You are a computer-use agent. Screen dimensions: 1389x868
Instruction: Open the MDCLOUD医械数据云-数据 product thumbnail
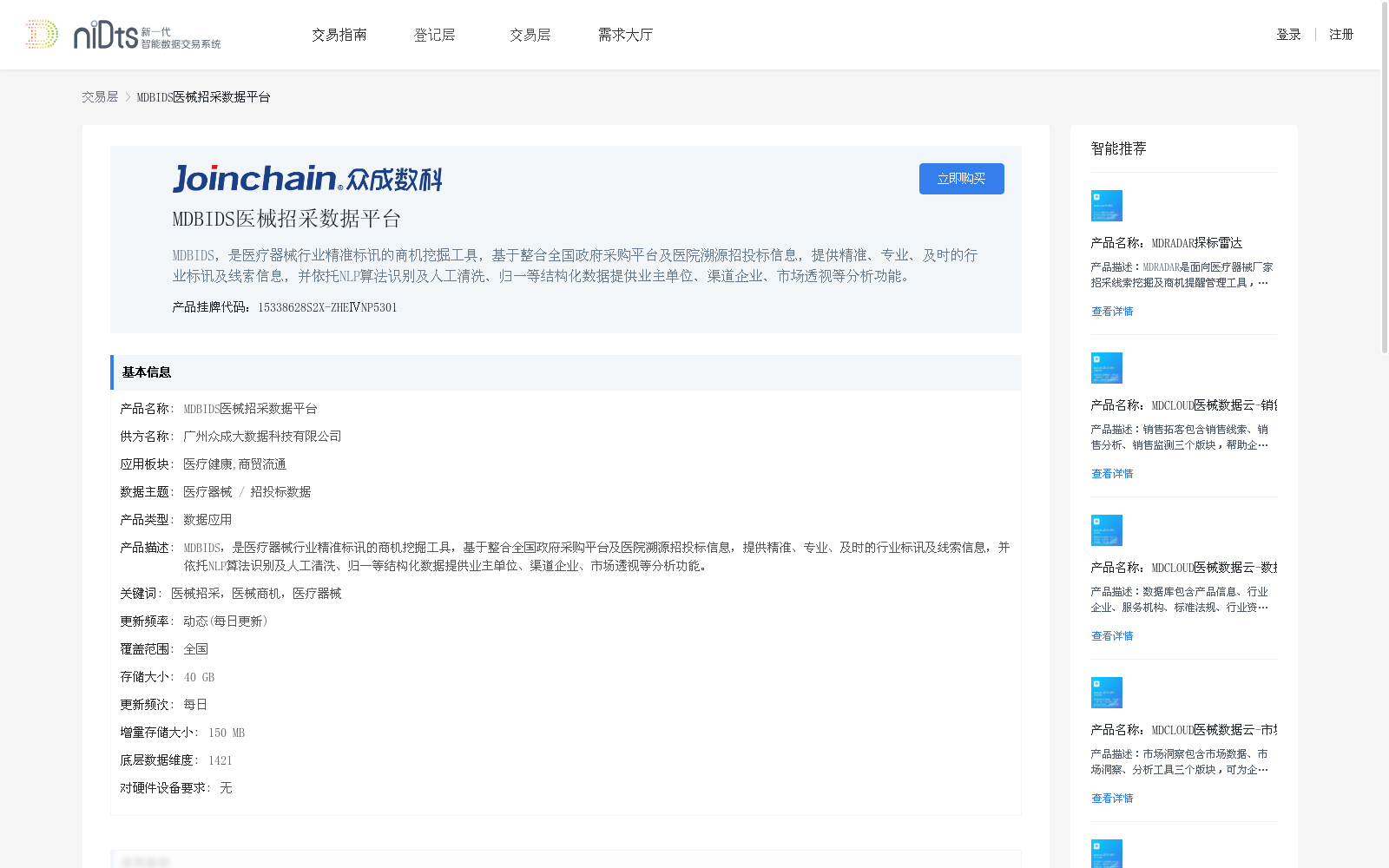1107,530
